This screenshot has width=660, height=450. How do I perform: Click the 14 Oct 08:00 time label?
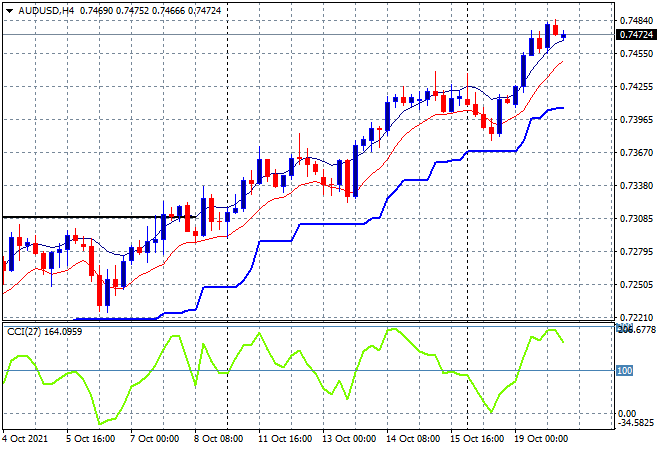[x=413, y=439]
